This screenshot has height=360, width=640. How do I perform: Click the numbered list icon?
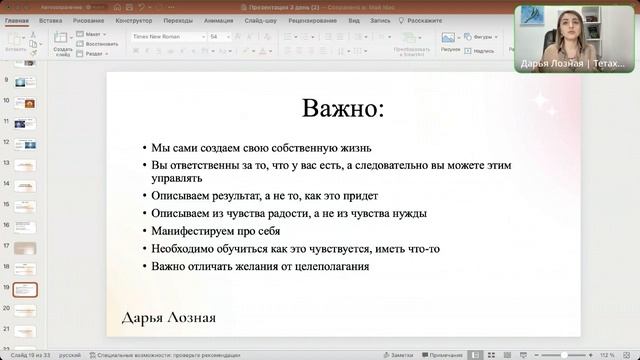coord(305,37)
